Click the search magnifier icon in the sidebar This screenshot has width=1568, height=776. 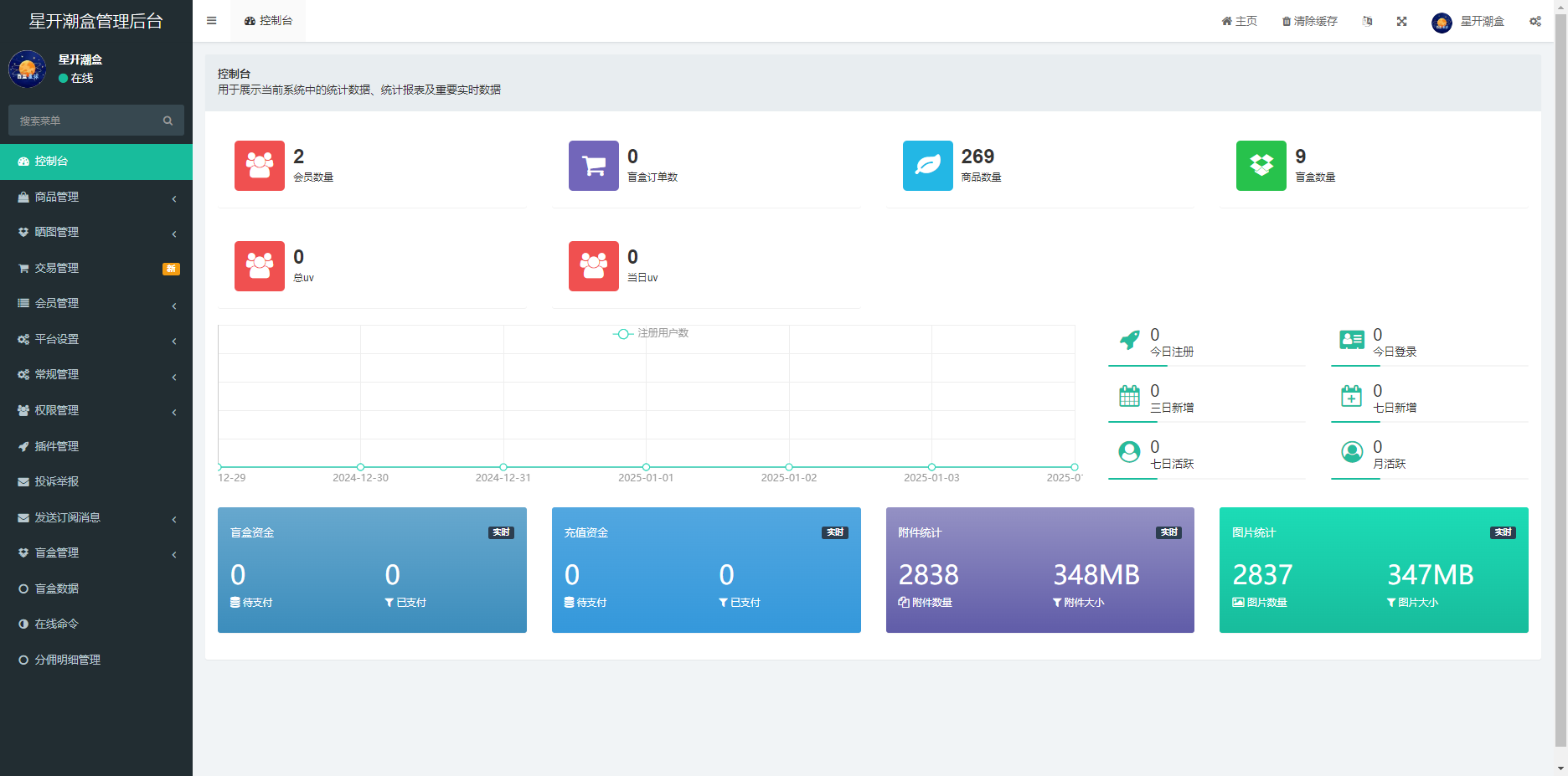click(168, 121)
